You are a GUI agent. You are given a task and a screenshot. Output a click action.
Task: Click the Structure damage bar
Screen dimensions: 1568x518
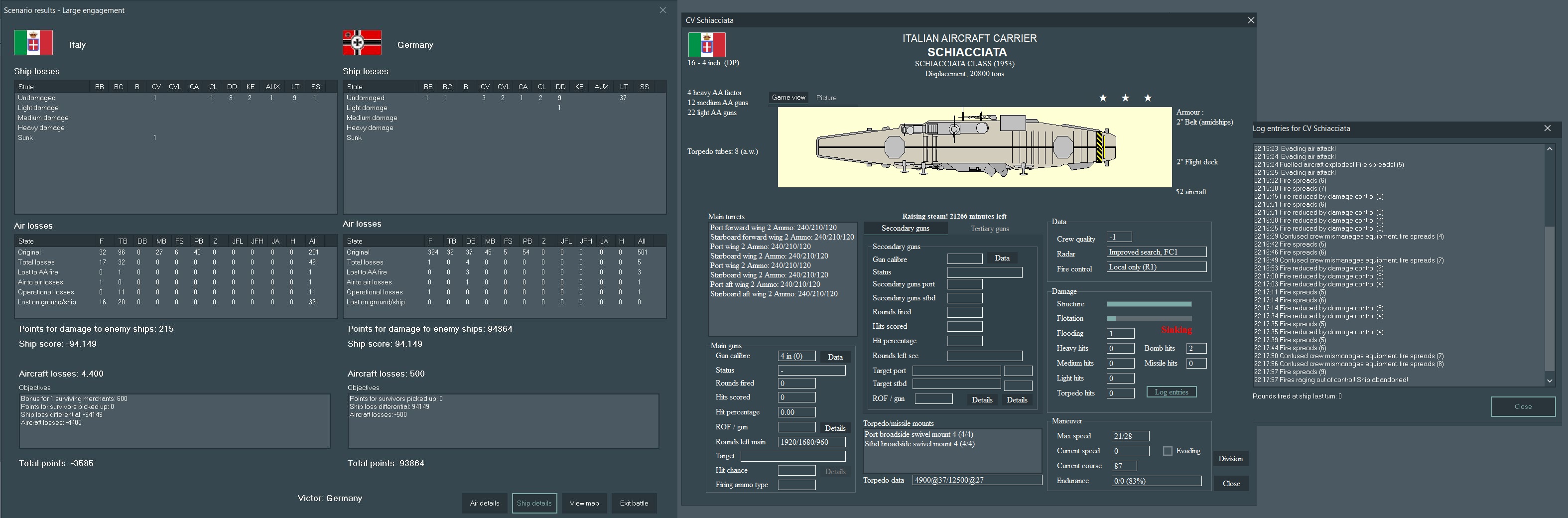[x=1149, y=304]
